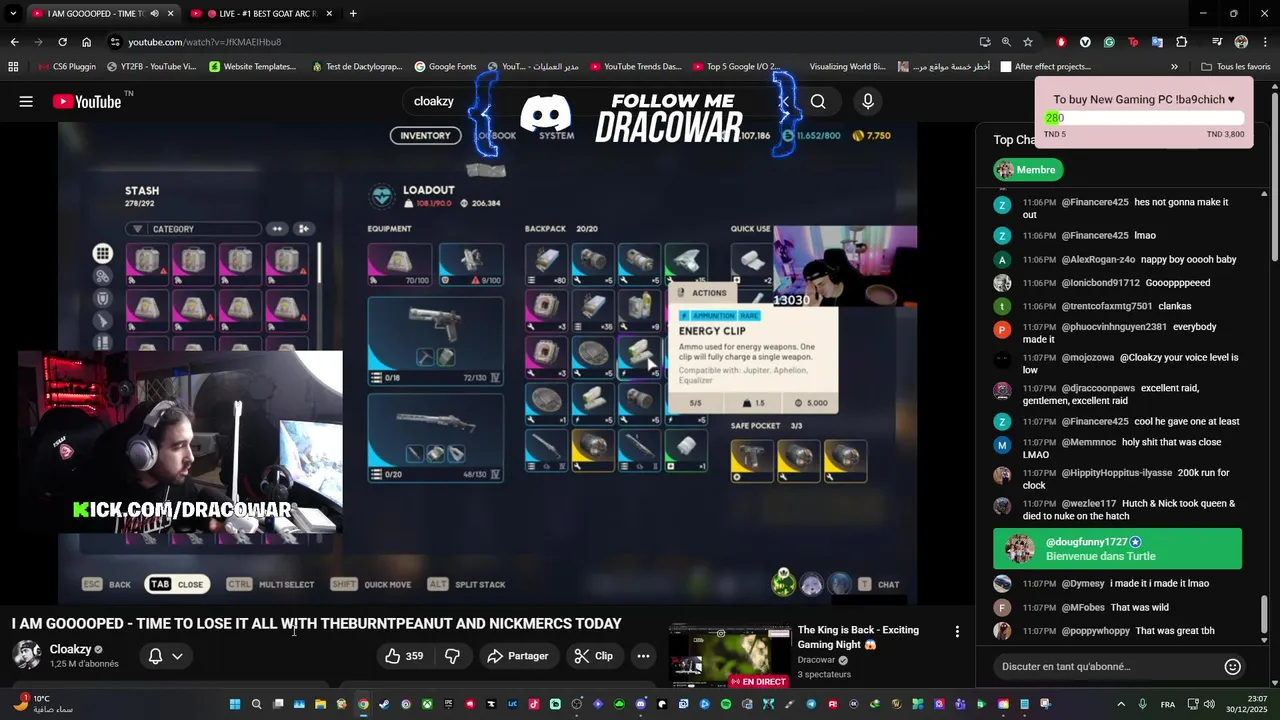
Task: Open the three-dot more actions under the video
Action: tap(643, 656)
